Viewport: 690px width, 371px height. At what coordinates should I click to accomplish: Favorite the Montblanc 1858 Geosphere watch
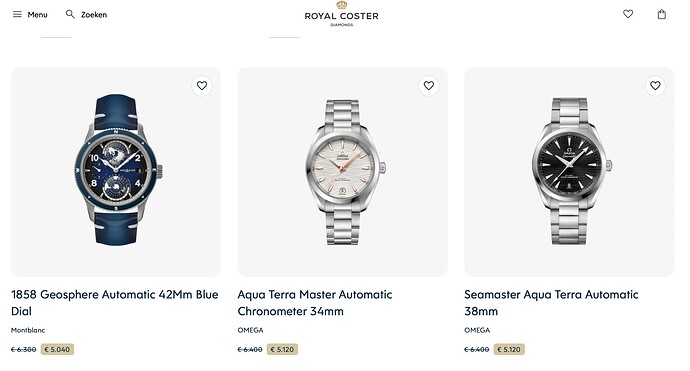(202, 86)
